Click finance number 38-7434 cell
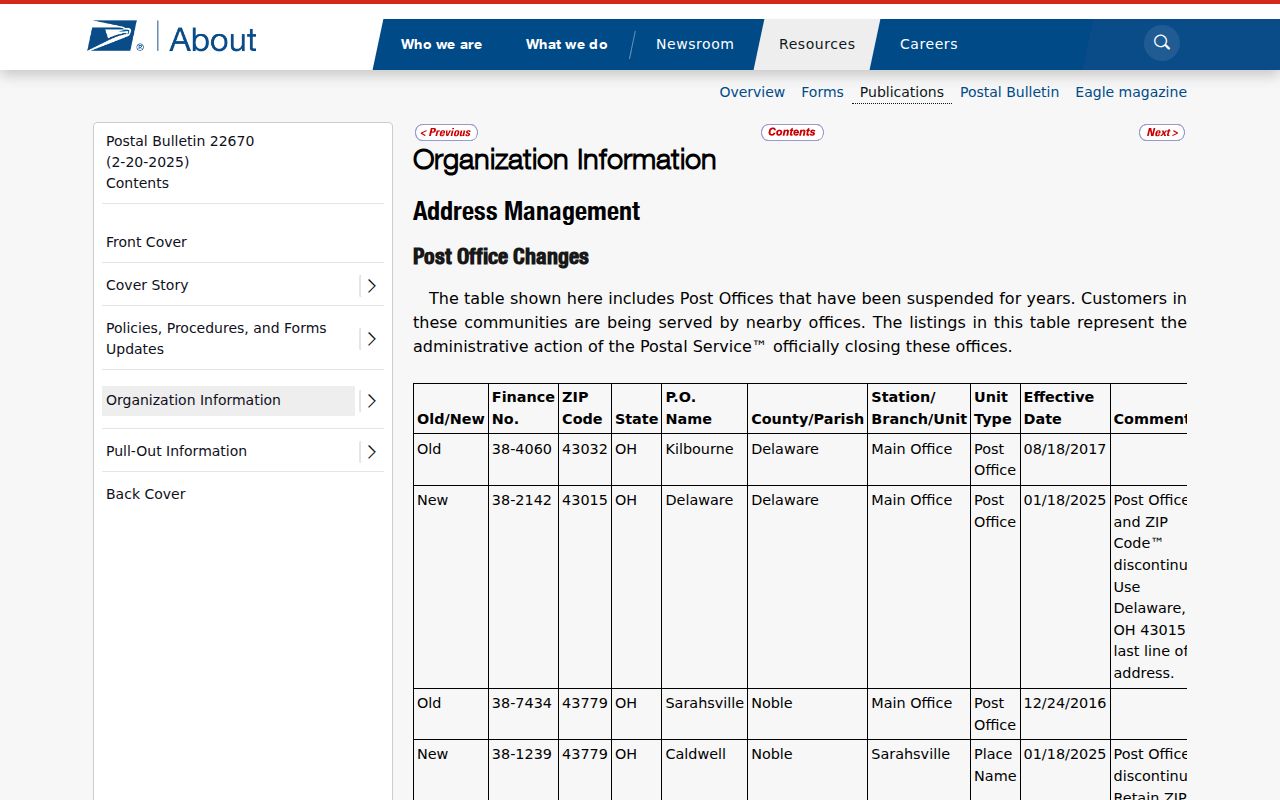The image size is (1280, 800). [x=522, y=714]
